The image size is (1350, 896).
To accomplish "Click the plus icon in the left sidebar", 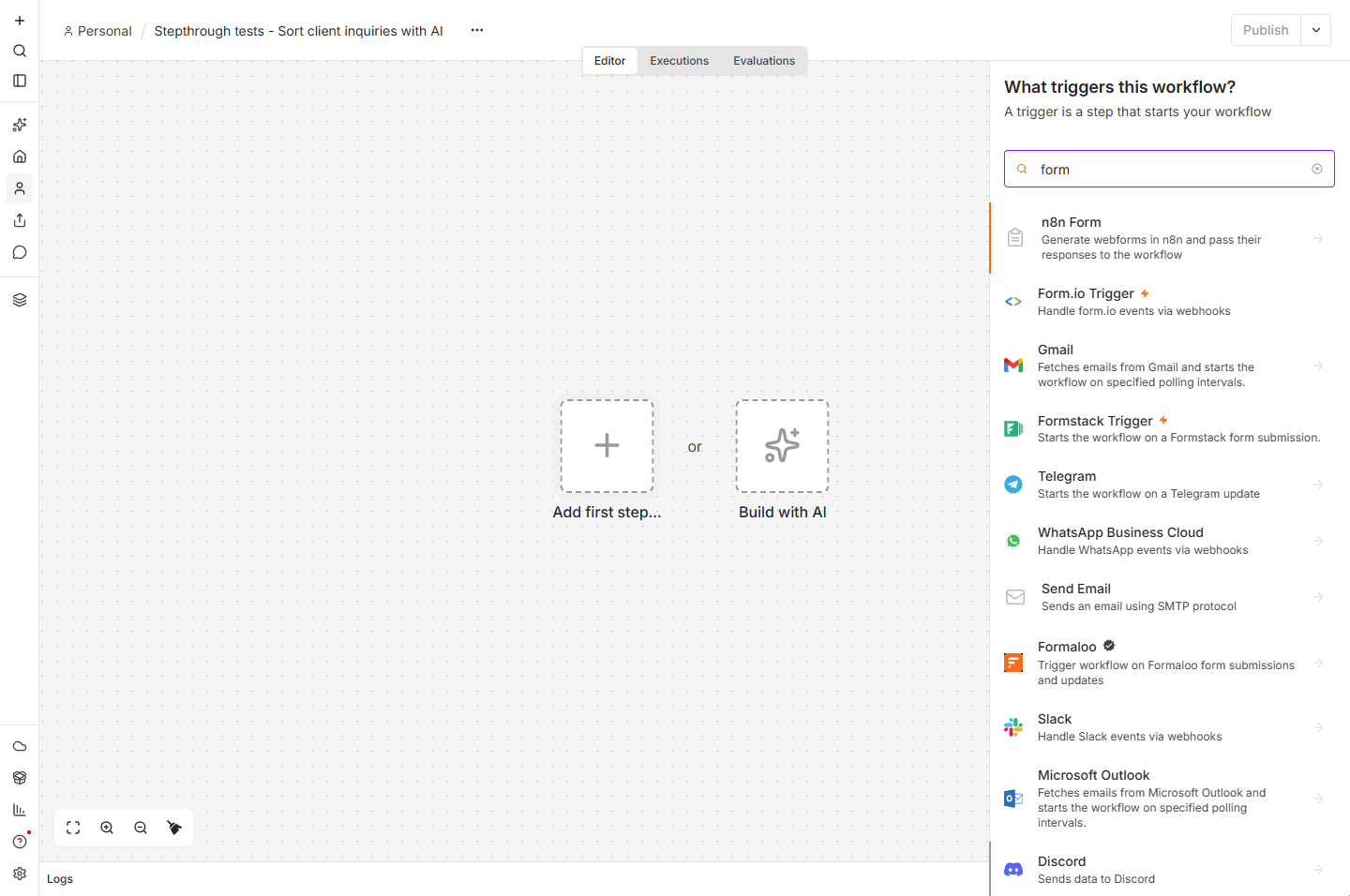I will [x=20, y=21].
